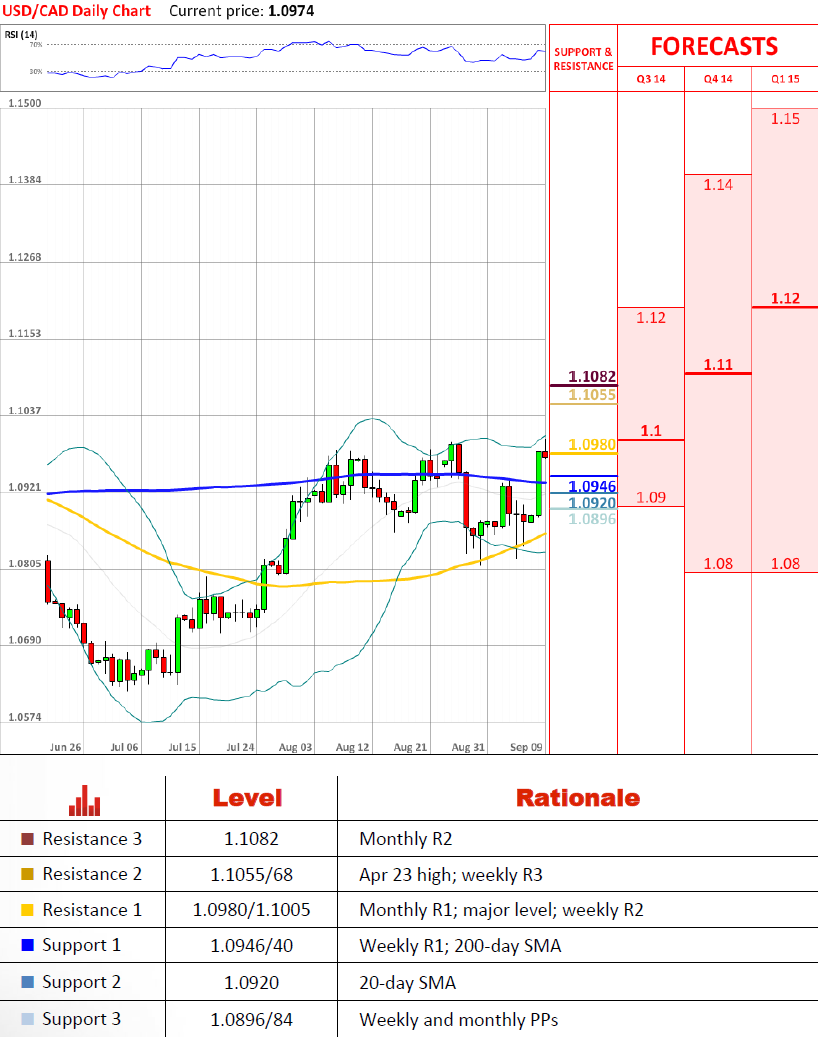Image resolution: width=818 pixels, height=1037 pixels.
Task: Click the Q4 14 forecast high 1.14
Action: tap(718, 185)
